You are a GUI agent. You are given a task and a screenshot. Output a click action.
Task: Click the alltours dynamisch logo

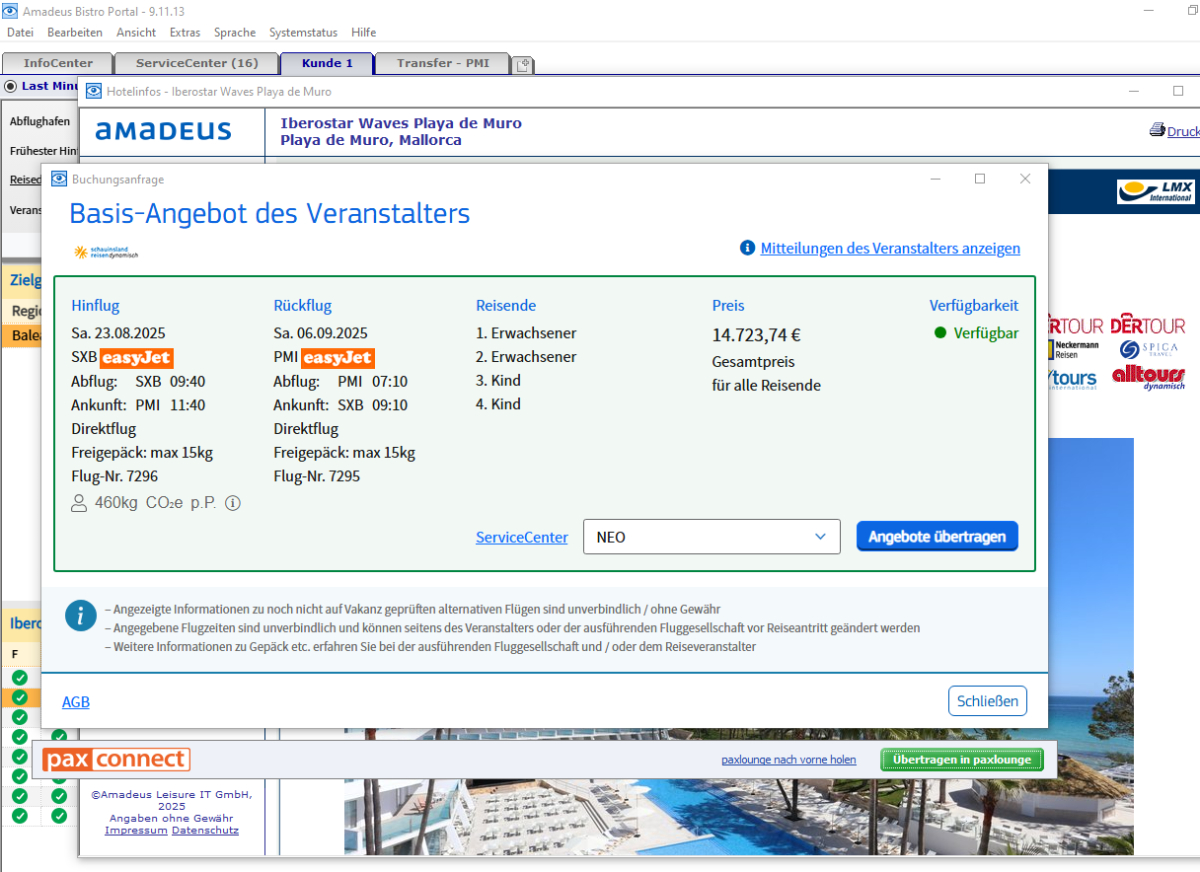(x=1148, y=378)
